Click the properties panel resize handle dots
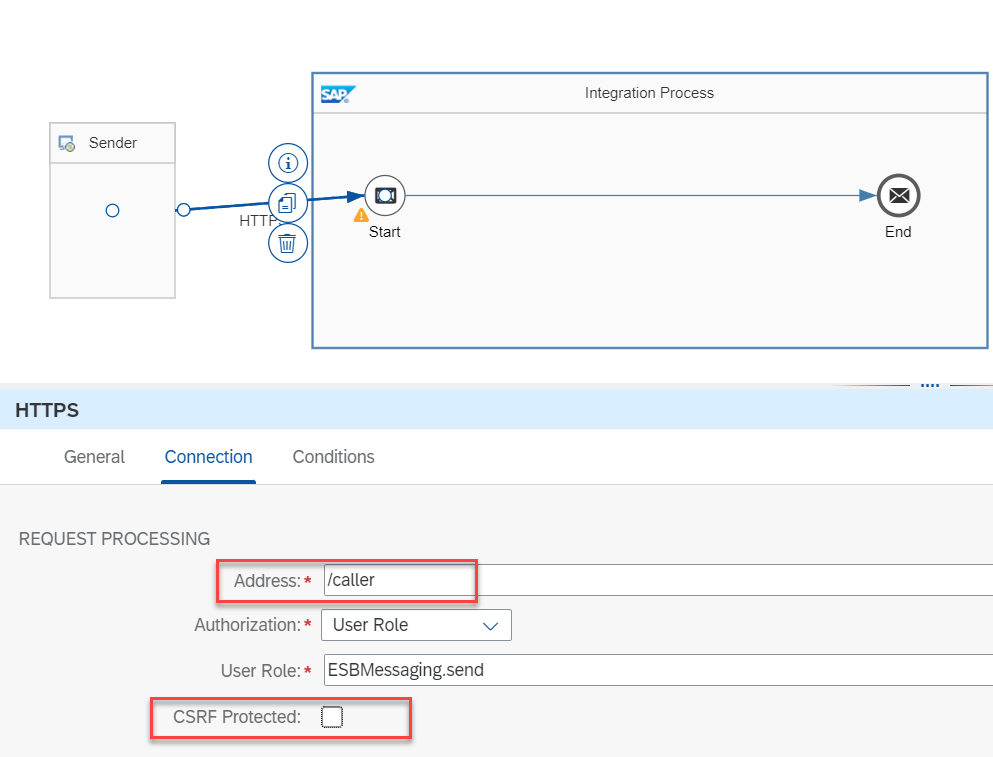 pyautogui.click(x=930, y=383)
